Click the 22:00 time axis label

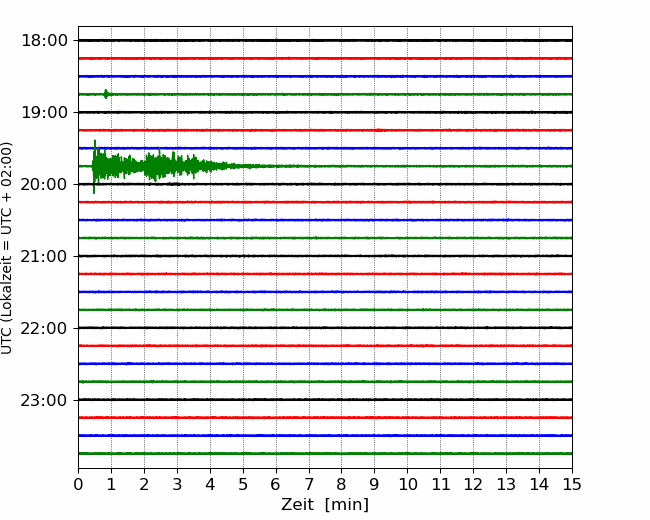[x=44, y=328]
